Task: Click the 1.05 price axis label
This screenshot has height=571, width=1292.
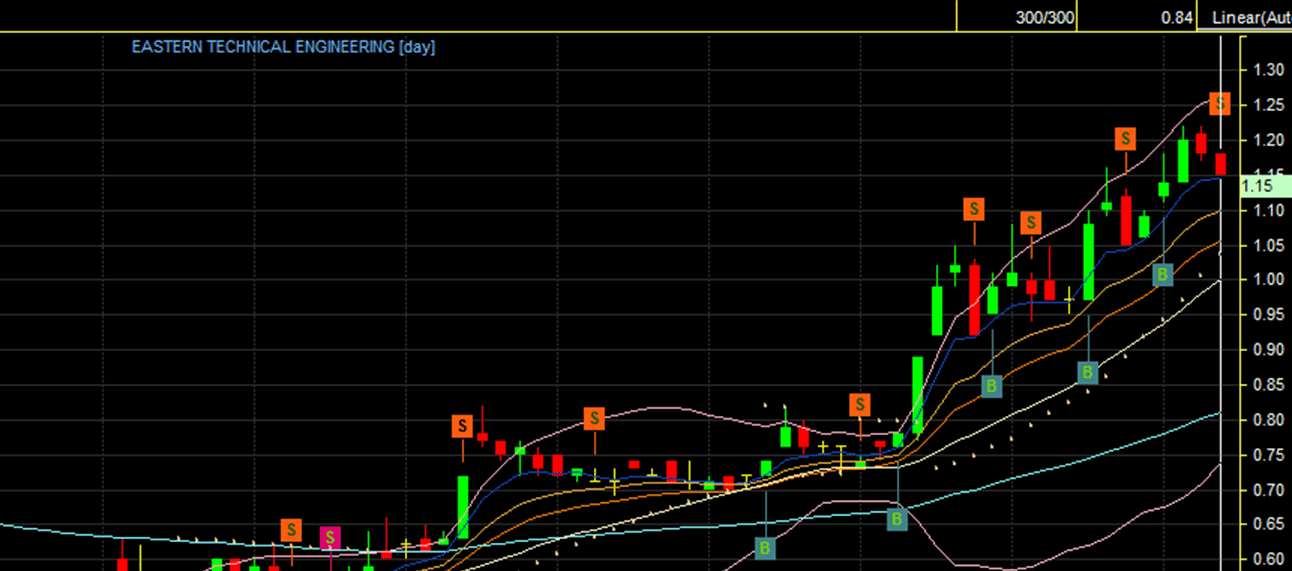Action: (1268, 245)
